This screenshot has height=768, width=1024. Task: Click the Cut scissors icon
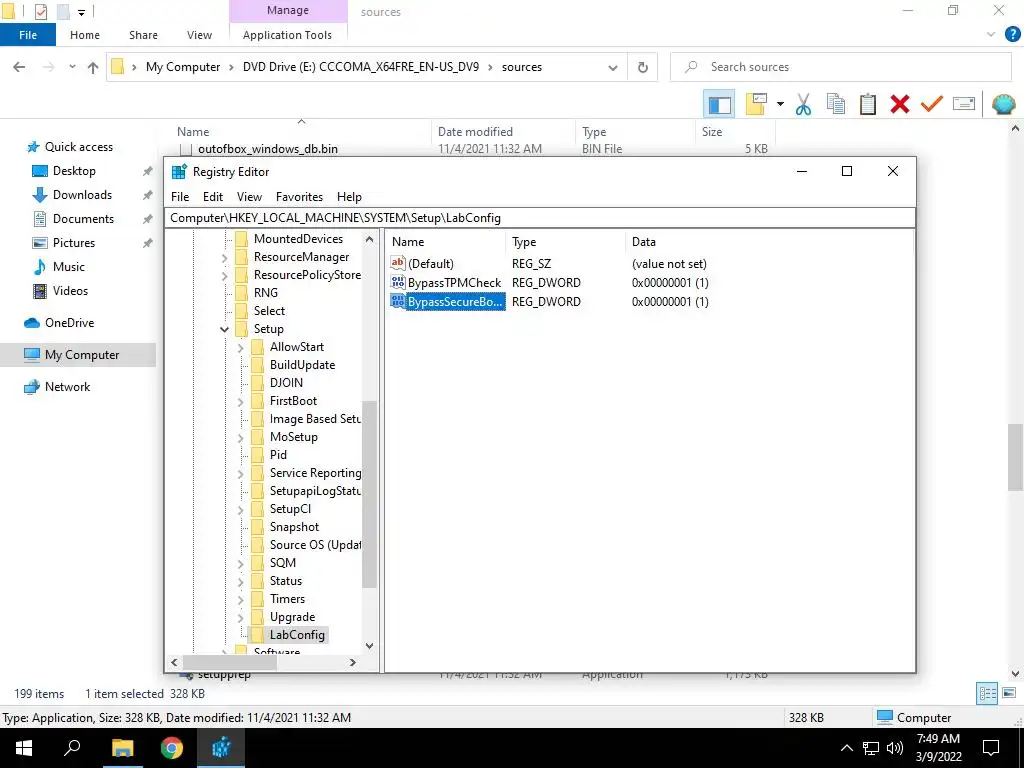[x=803, y=104]
